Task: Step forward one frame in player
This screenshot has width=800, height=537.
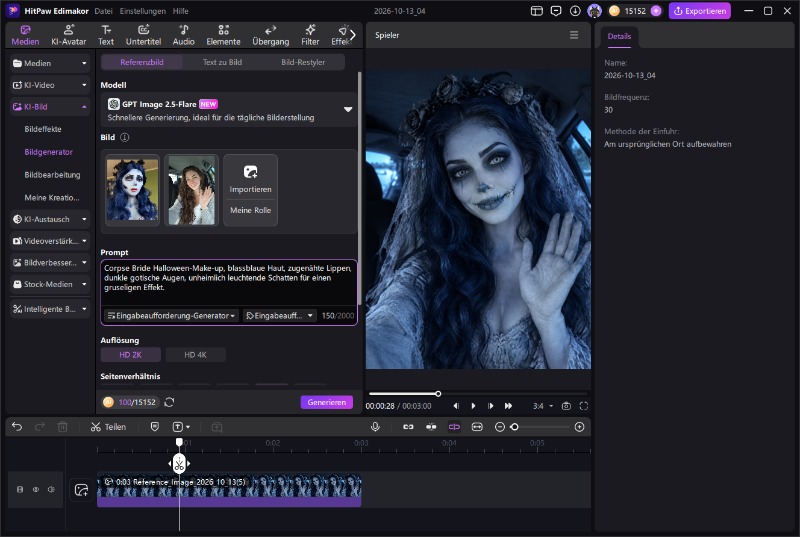Action: [x=490, y=406]
